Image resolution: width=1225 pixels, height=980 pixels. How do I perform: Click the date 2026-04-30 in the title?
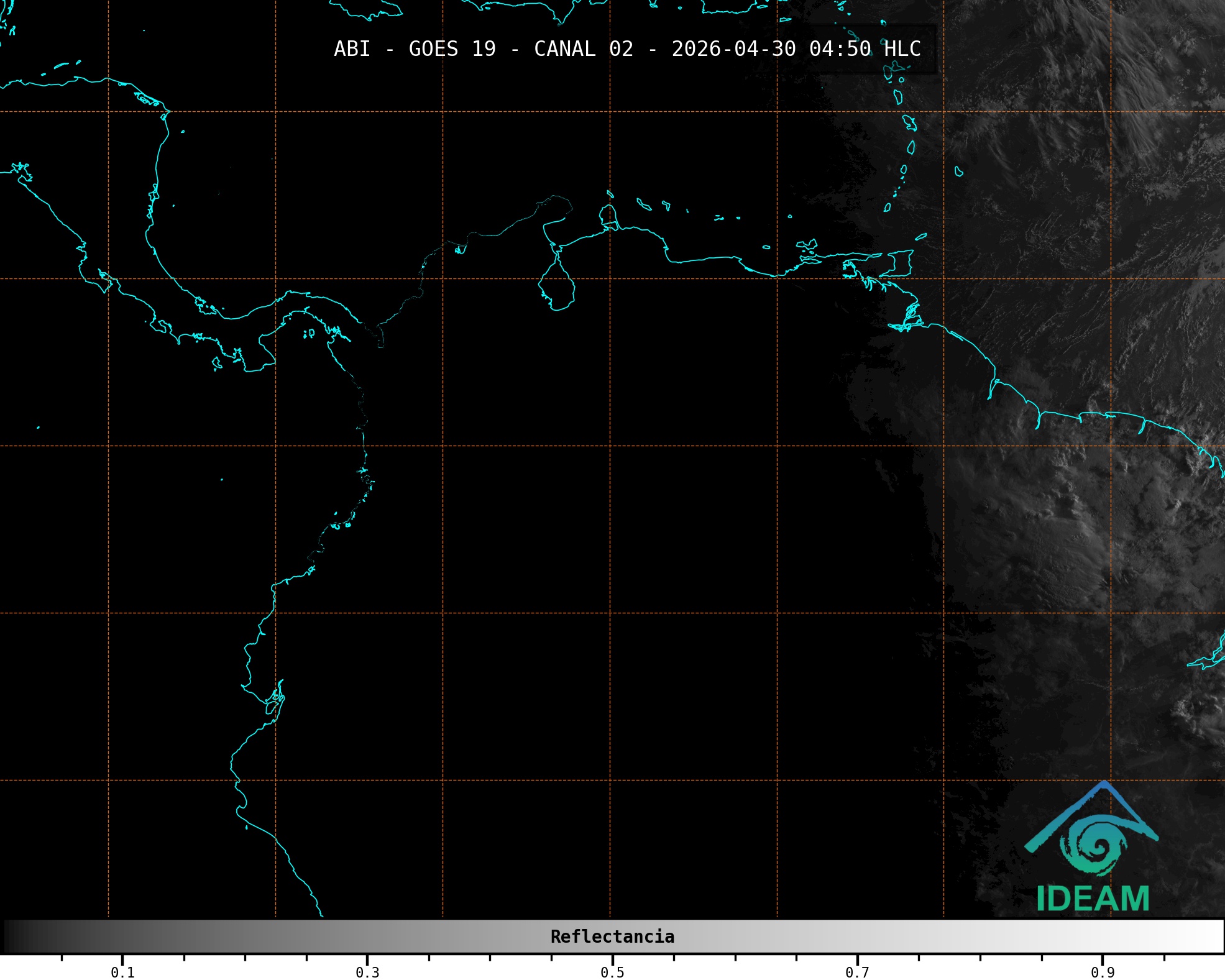(733, 49)
